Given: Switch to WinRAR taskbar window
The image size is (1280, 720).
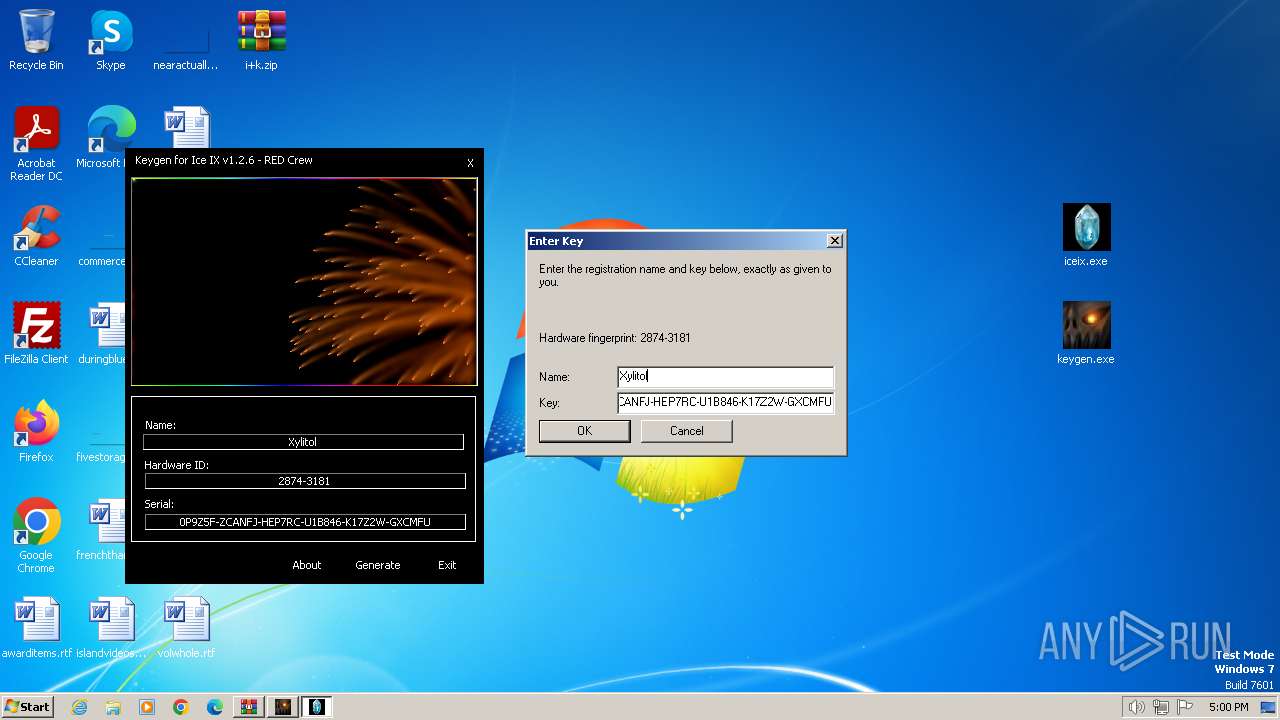Looking at the screenshot, I should click(249, 707).
